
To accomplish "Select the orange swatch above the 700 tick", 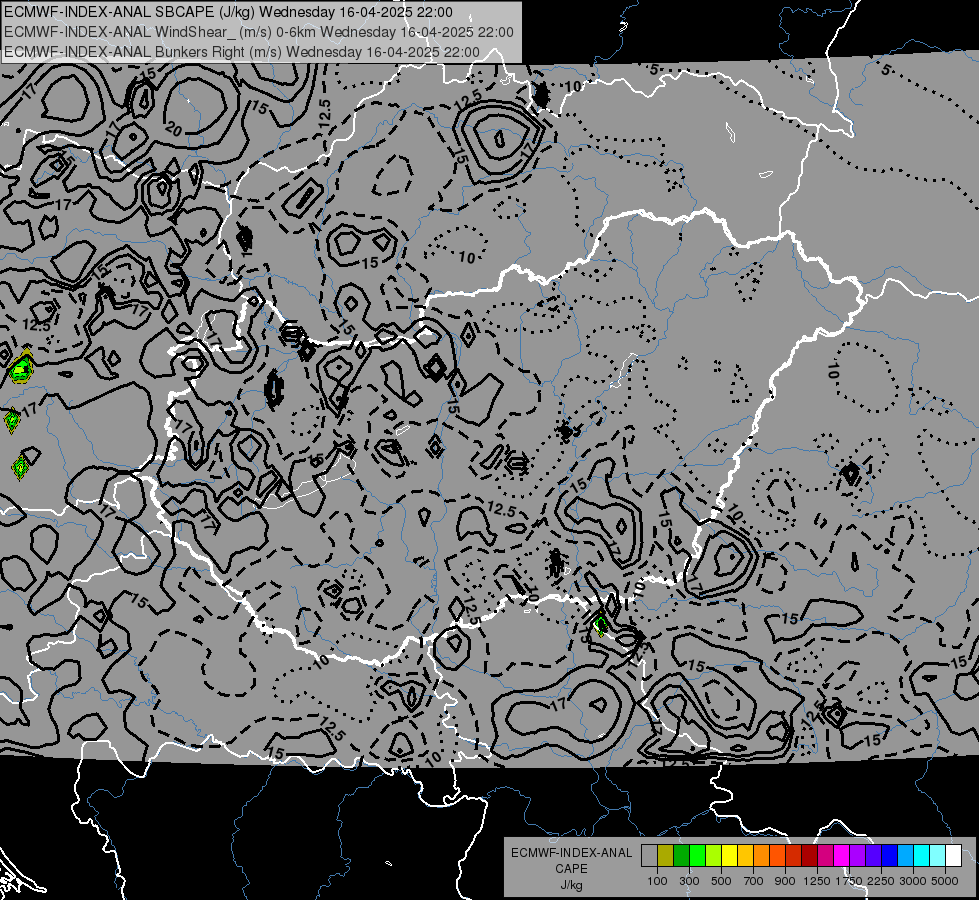I will coord(762,856).
